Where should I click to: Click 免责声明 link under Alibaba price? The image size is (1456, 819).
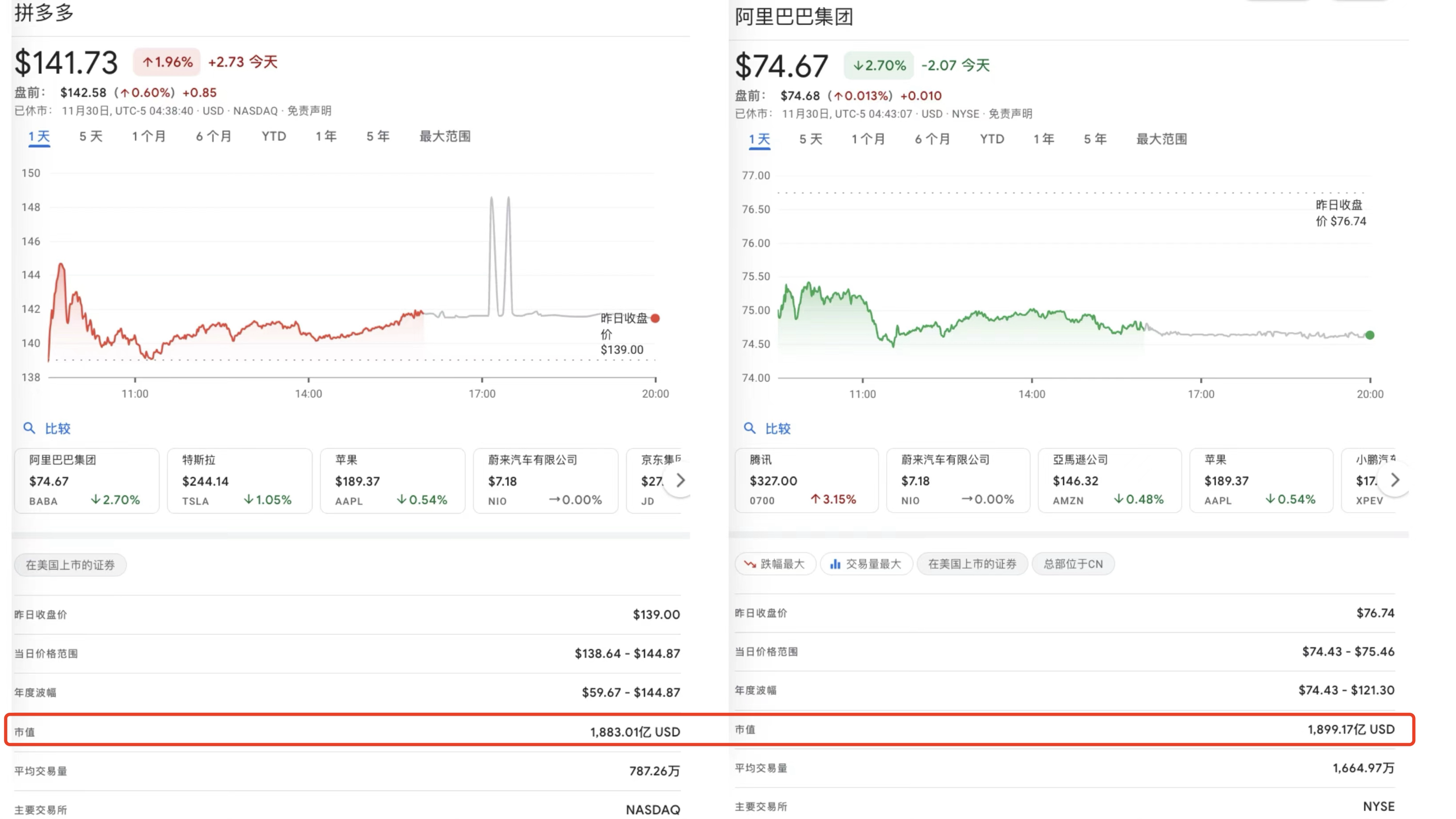point(1010,114)
